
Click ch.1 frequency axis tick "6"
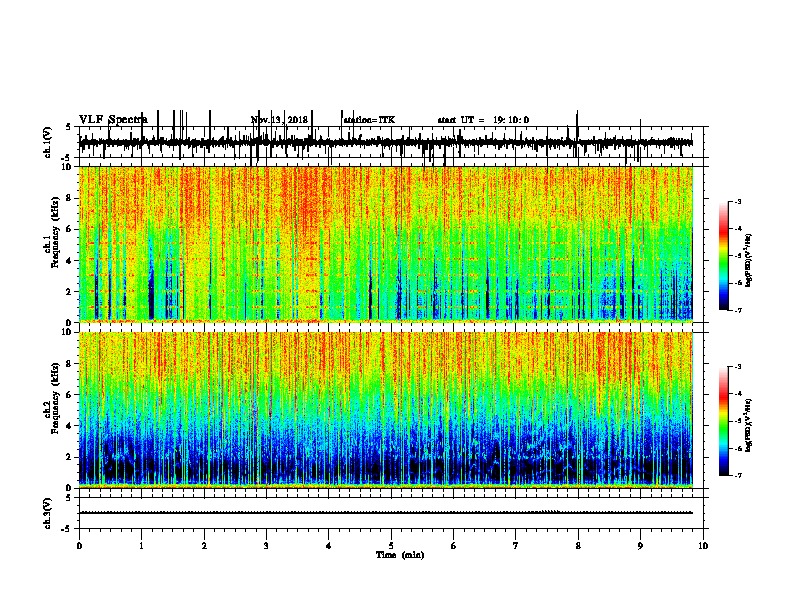point(70,229)
